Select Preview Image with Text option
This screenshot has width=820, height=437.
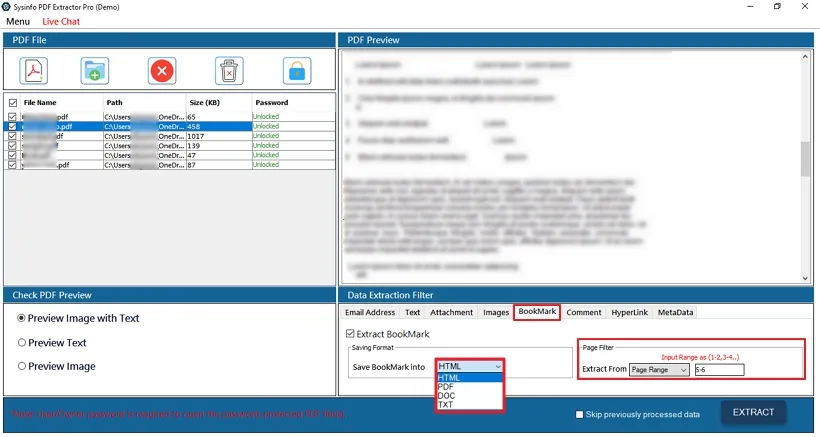pos(21,318)
